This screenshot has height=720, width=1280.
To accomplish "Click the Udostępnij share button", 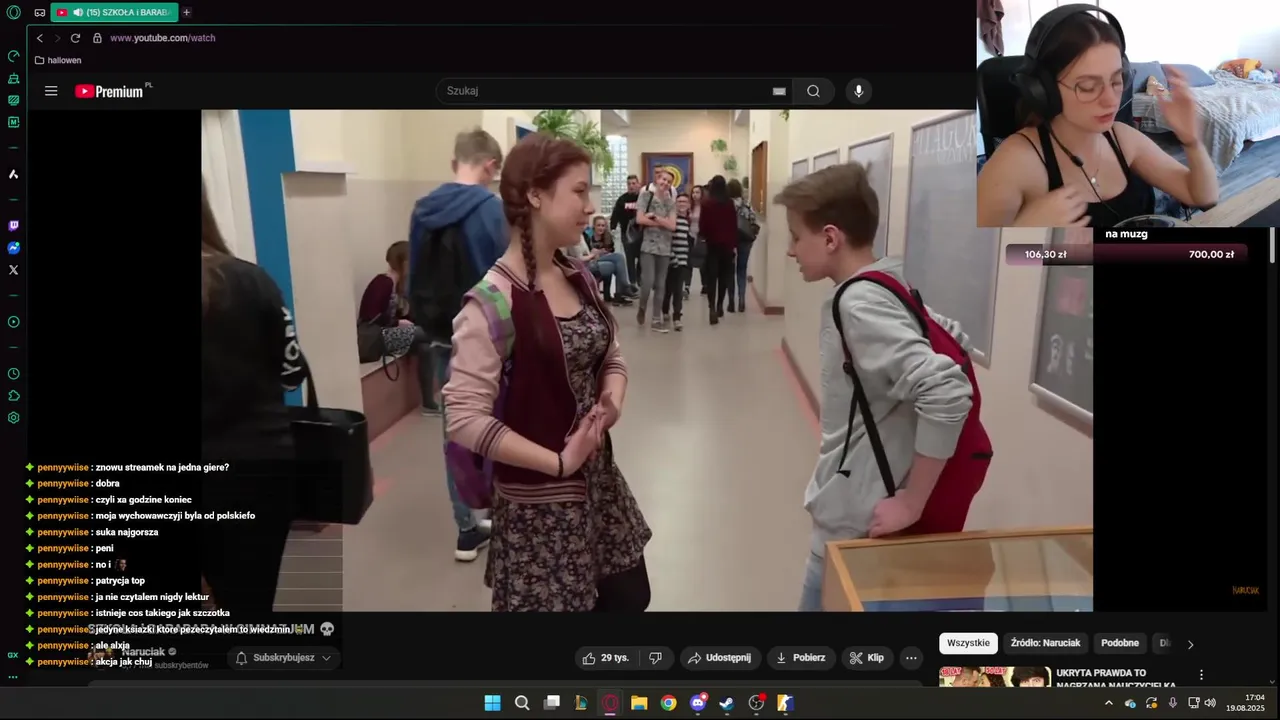I will [x=720, y=658].
